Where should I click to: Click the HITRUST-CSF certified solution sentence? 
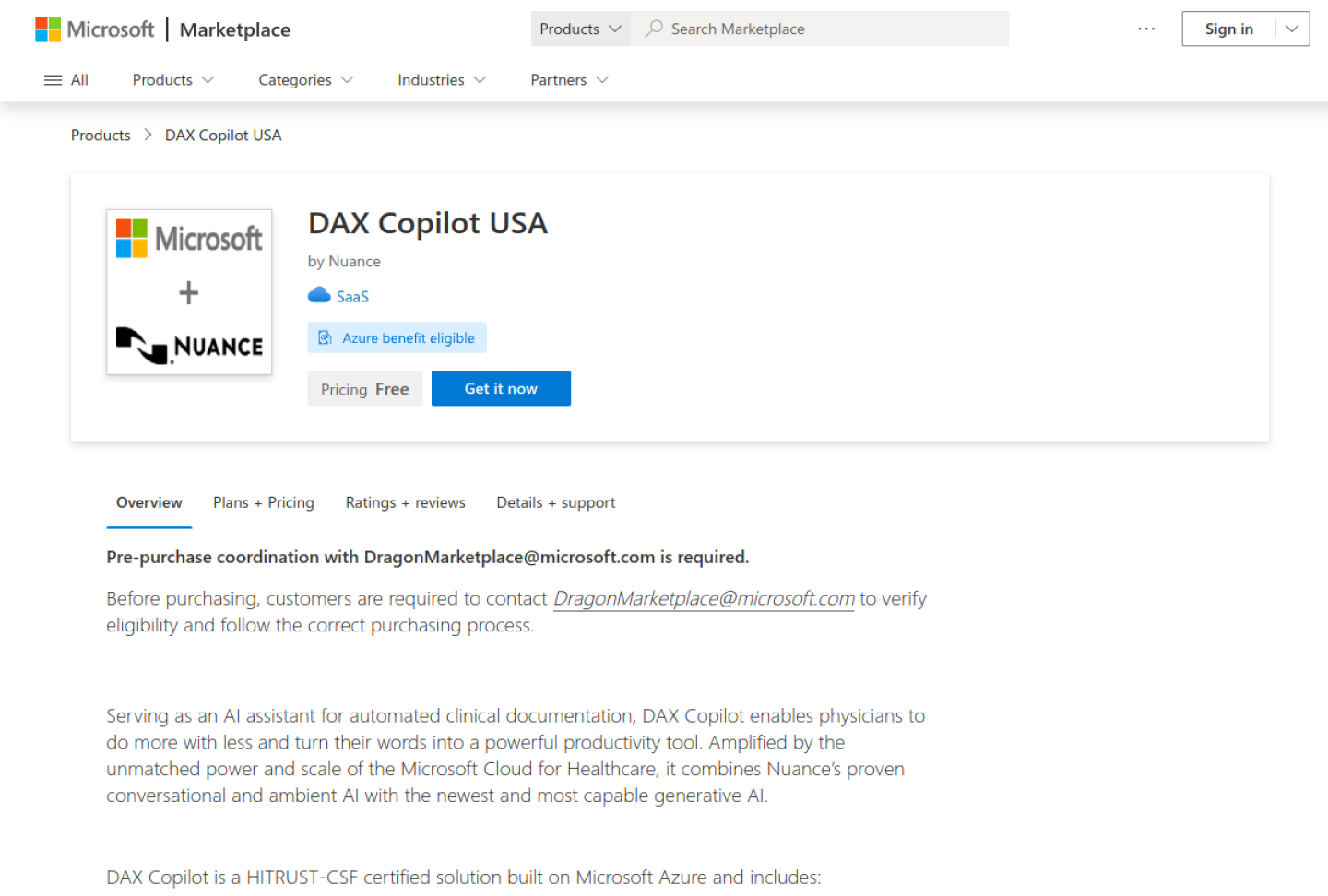[463, 878]
